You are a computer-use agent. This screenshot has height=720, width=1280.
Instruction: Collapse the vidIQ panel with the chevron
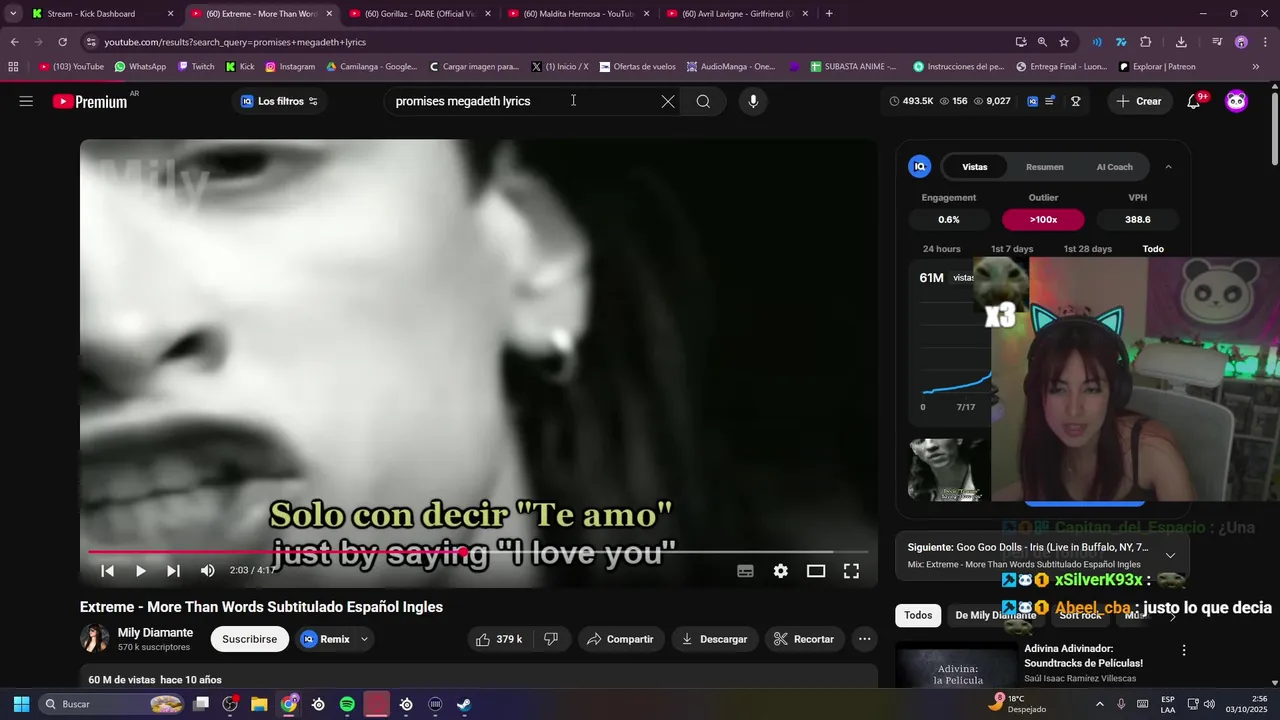click(1168, 167)
